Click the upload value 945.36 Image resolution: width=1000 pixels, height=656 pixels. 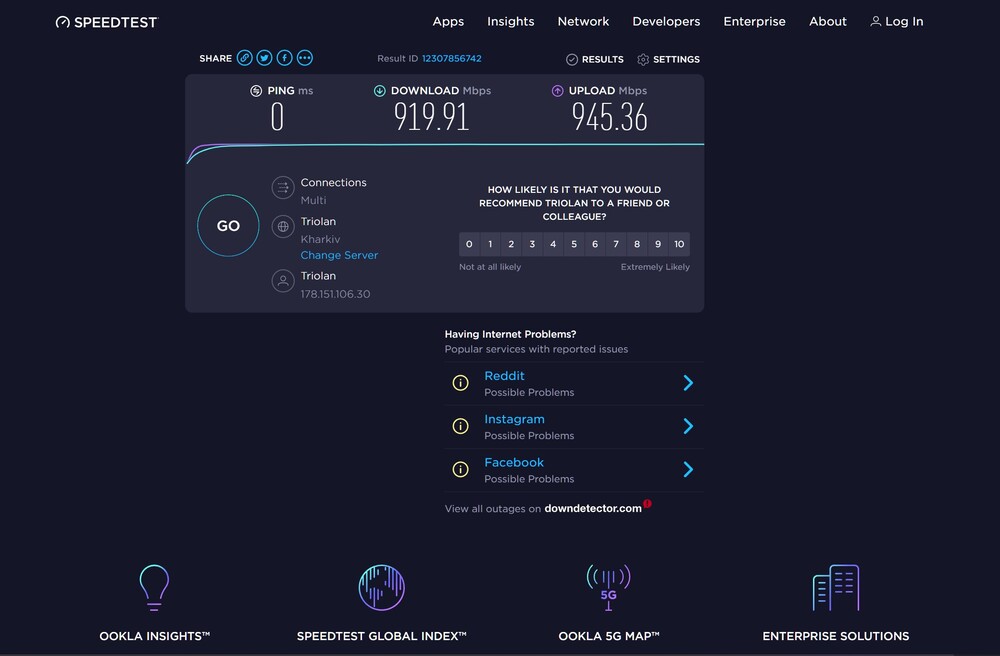(609, 117)
